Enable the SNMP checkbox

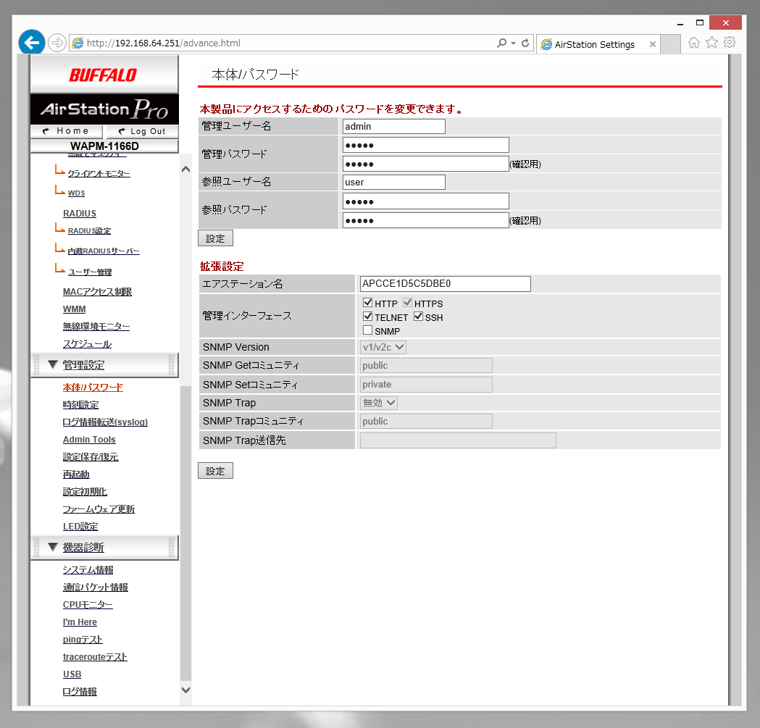coord(368,330)
